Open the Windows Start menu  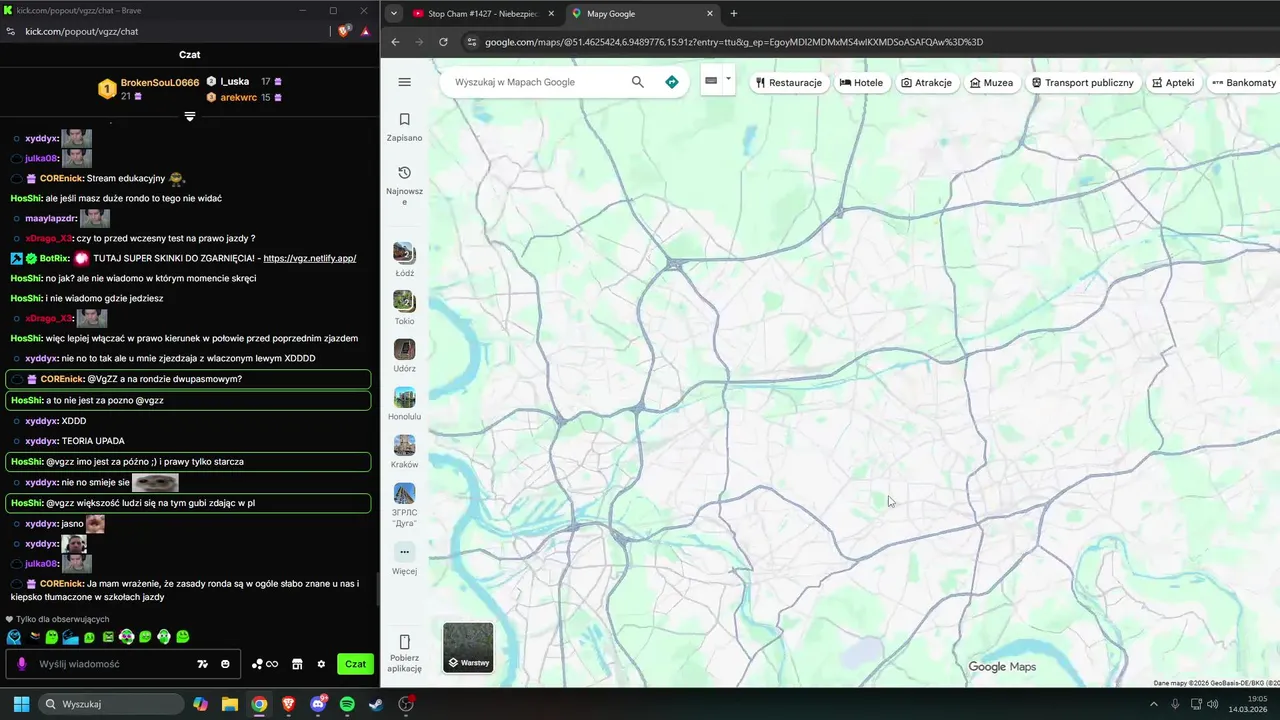21,704
